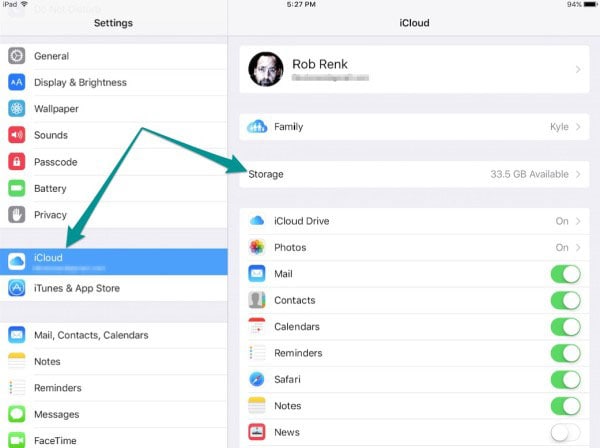Select the Wallpaper flower icon

tap(16, 109)
